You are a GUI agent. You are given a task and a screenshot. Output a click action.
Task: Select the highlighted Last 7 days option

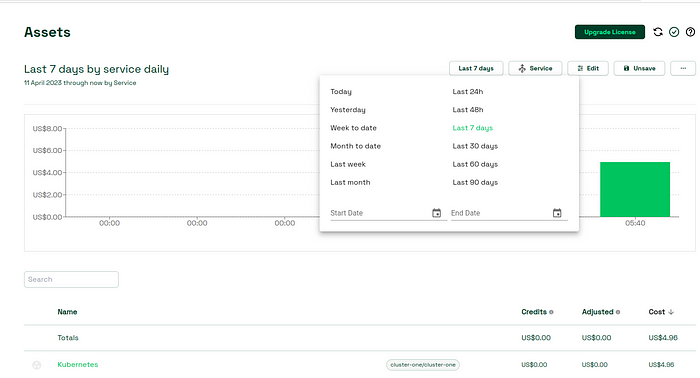click(473, 128)
